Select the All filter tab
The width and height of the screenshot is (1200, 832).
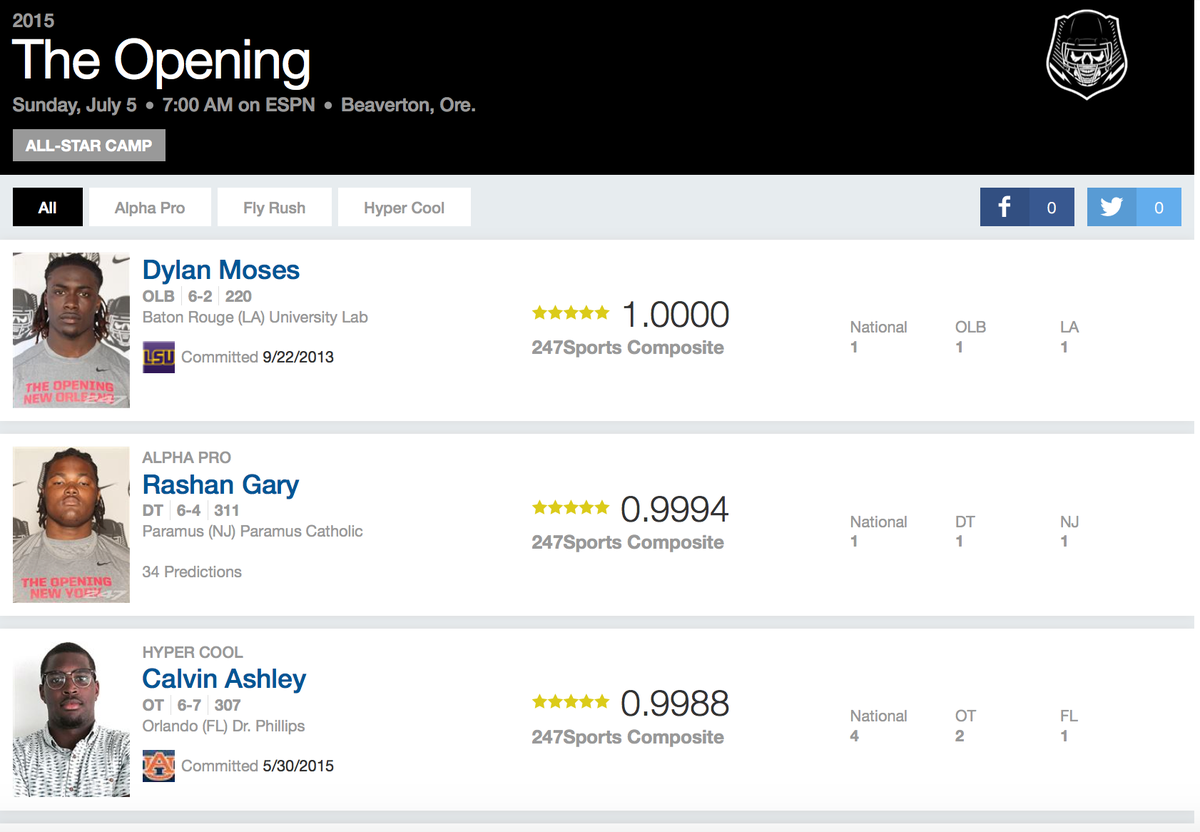[47, 207]
